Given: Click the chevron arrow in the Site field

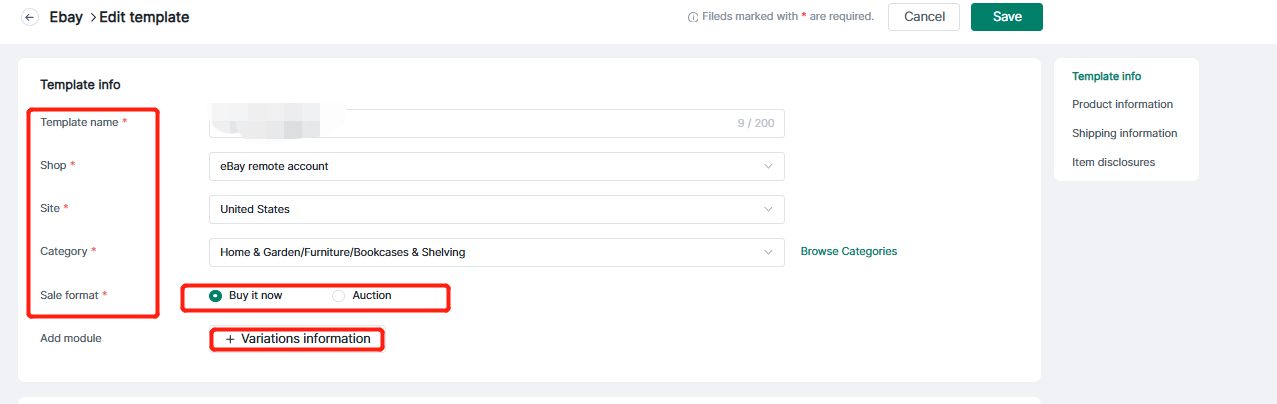Looking at the screenshot, I should [768, 209].
